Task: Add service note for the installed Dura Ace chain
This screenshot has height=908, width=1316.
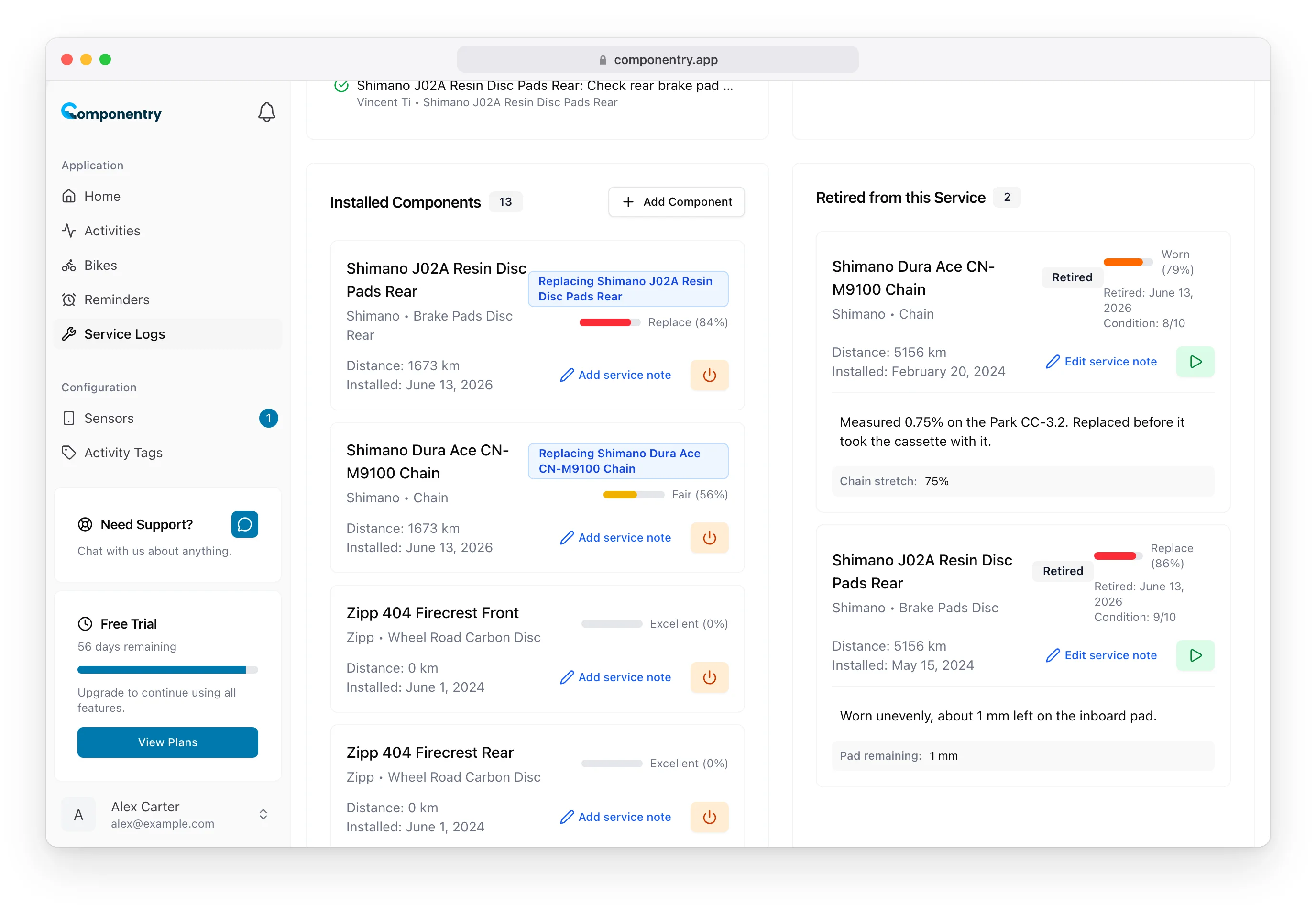Action: (x=615, y=538)
